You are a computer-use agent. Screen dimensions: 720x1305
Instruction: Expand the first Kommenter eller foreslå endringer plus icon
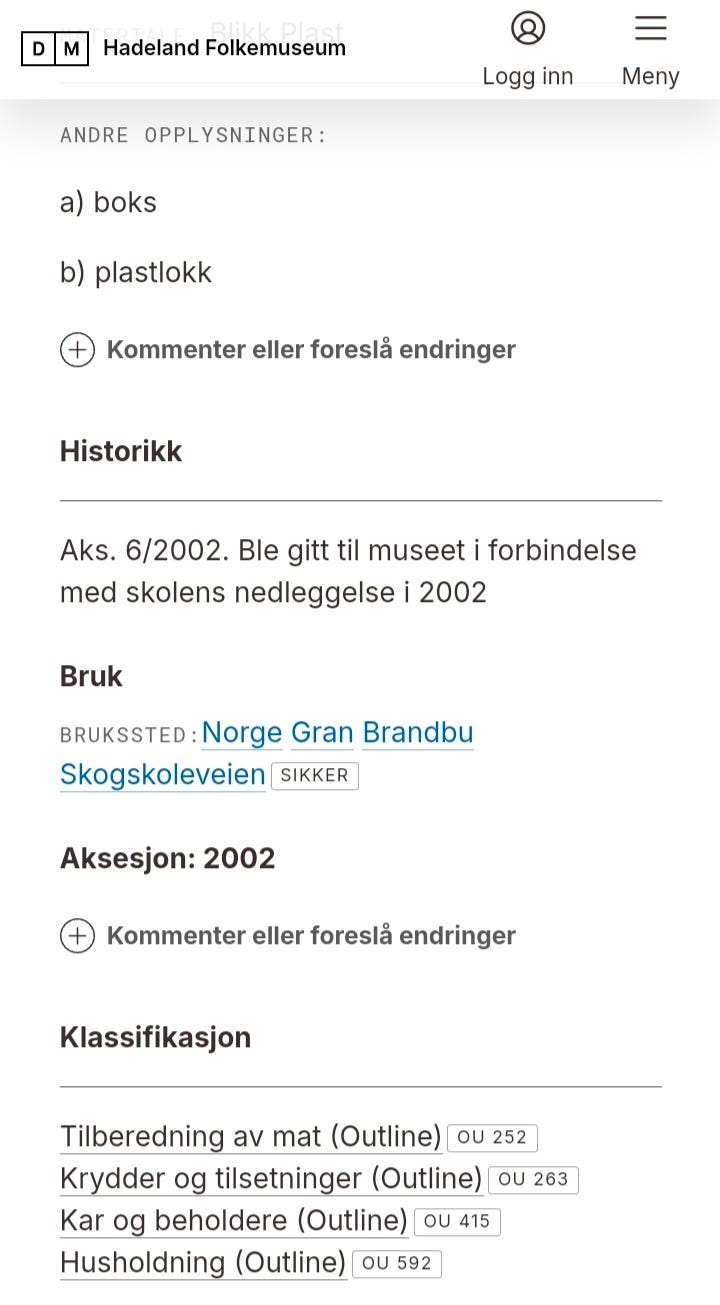pos(78,350)
